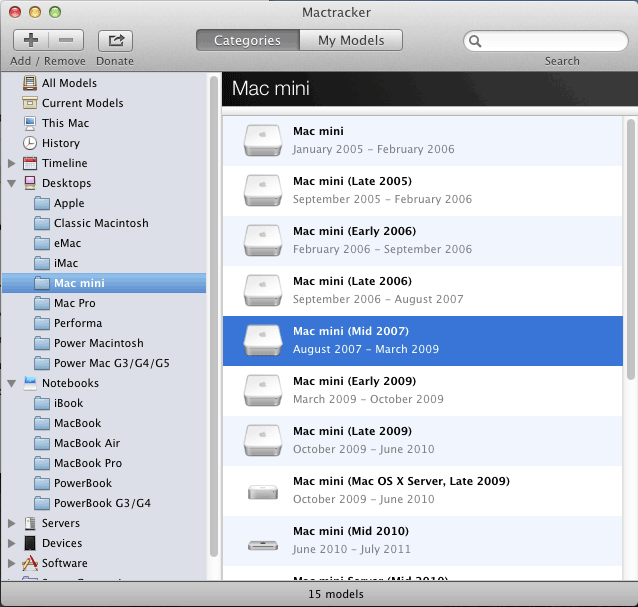Select the MacBook Pro folder

pos(104,463)
